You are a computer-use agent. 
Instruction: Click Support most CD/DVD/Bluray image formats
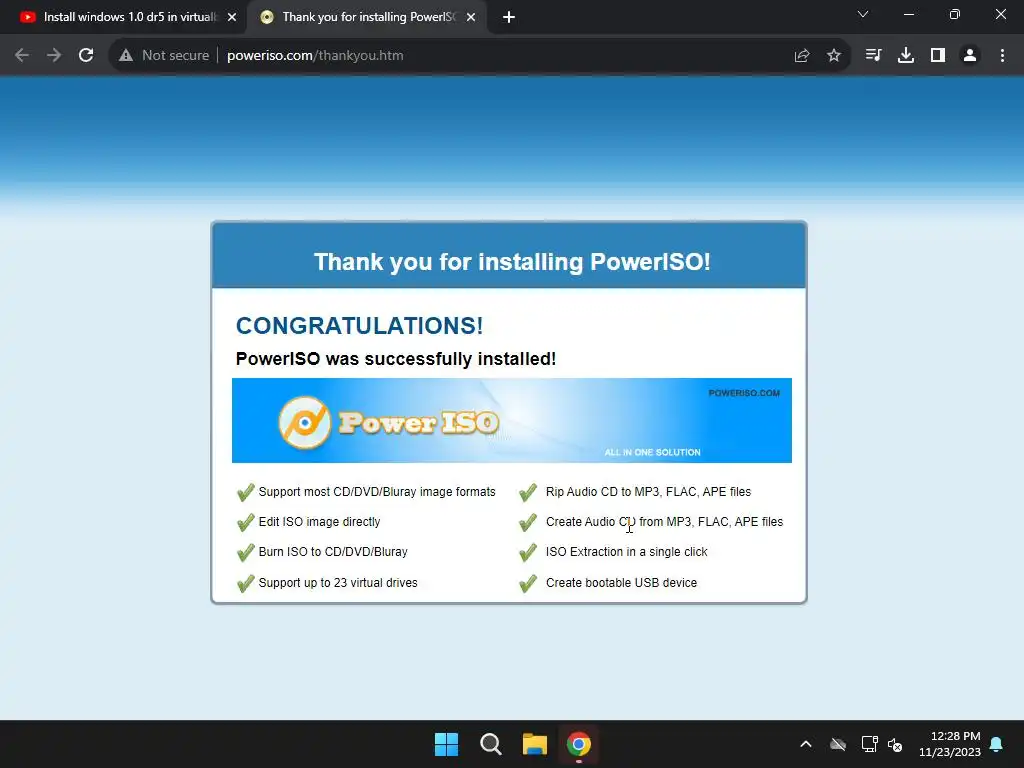pyautogui.click(x=377, y=492)
